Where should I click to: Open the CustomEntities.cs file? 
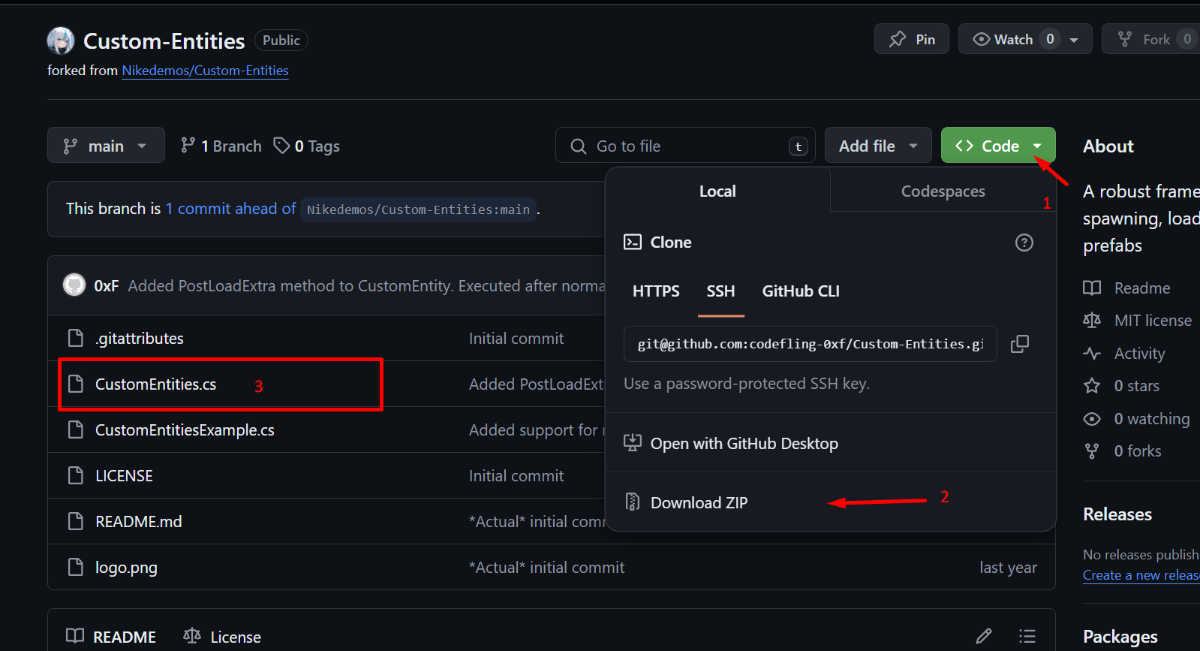pos(155,384)
